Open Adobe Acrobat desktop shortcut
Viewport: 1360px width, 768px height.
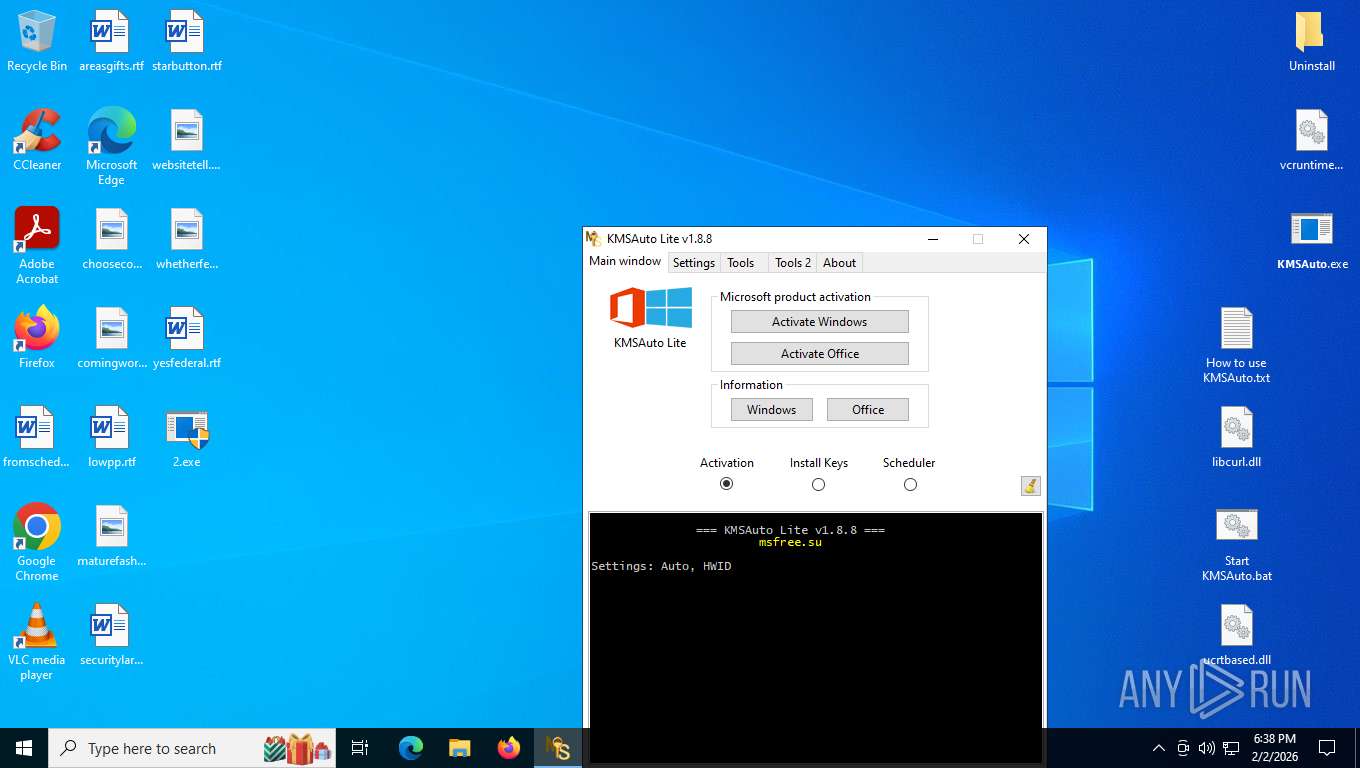click(x=37, y=246)
